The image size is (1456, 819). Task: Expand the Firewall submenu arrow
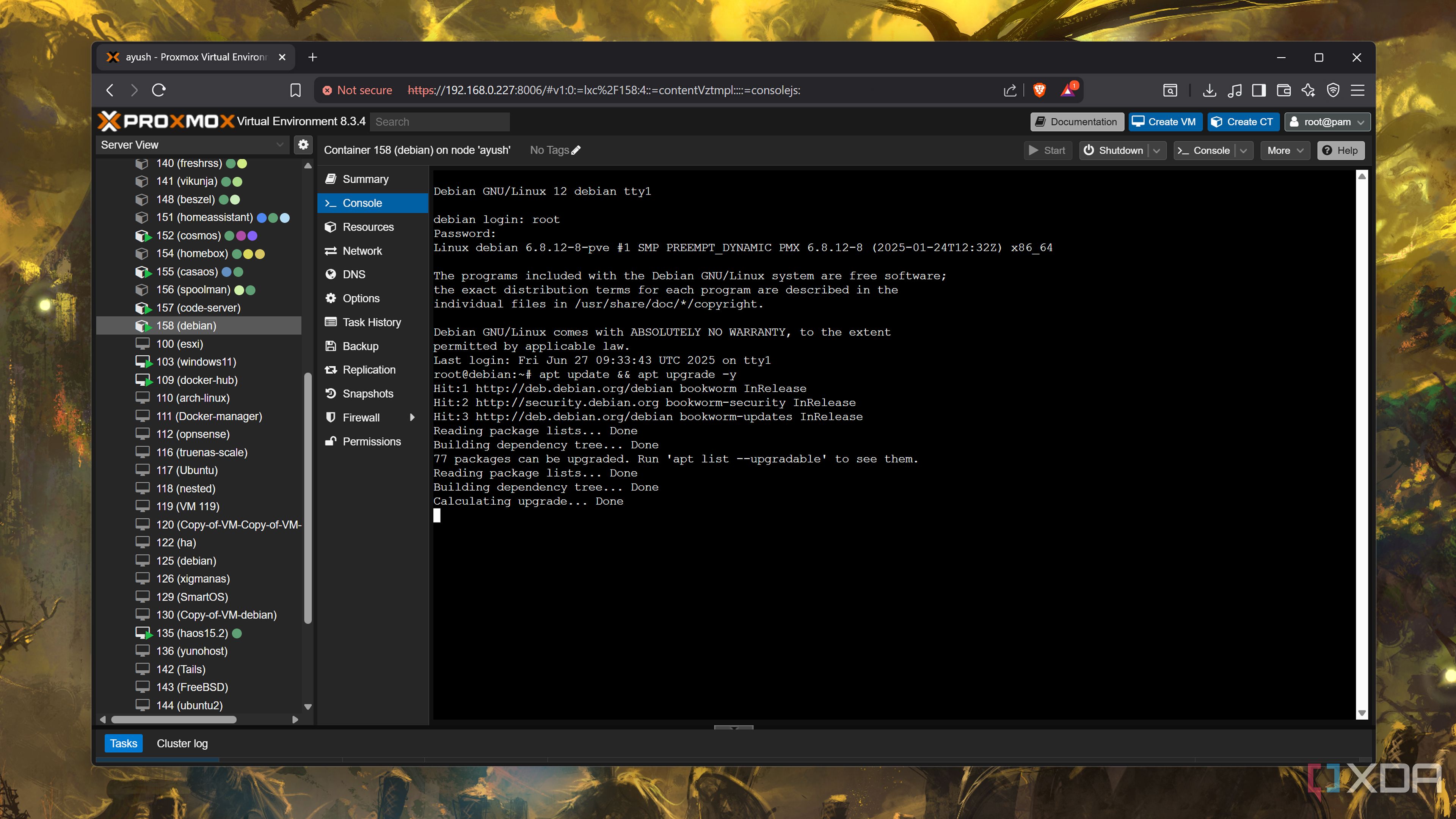coord(413,417)
